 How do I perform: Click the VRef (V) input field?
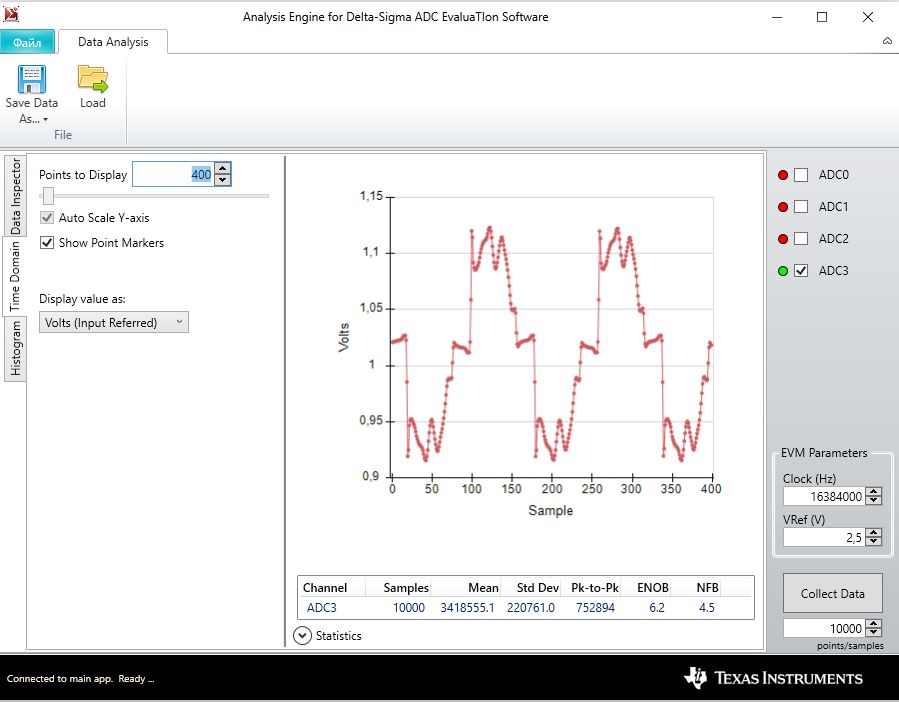coord(824,537)
